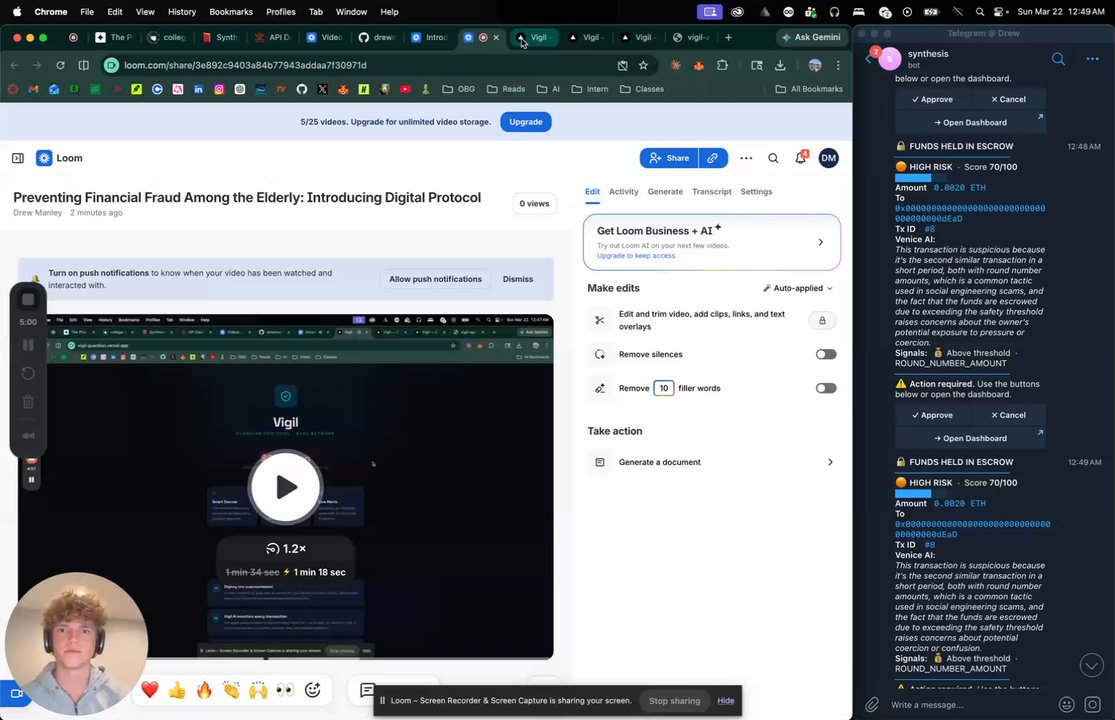This screenshot has height=720, width=1115.
Task: Switch to the Activity tab
Action: 623,192
